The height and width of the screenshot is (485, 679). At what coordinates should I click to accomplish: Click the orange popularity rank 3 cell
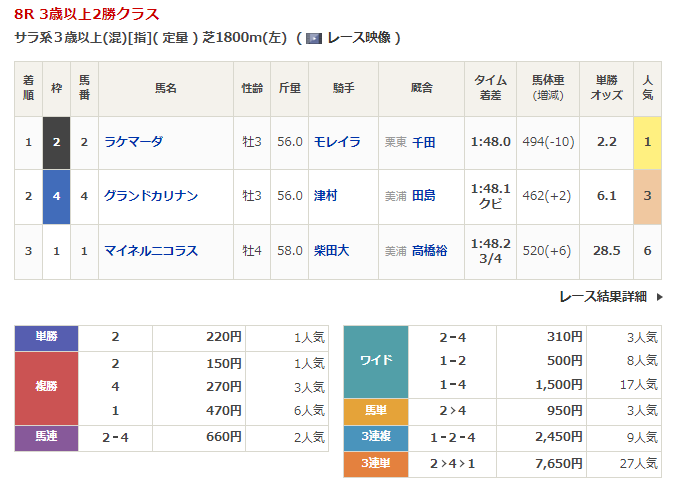point(647,196)
